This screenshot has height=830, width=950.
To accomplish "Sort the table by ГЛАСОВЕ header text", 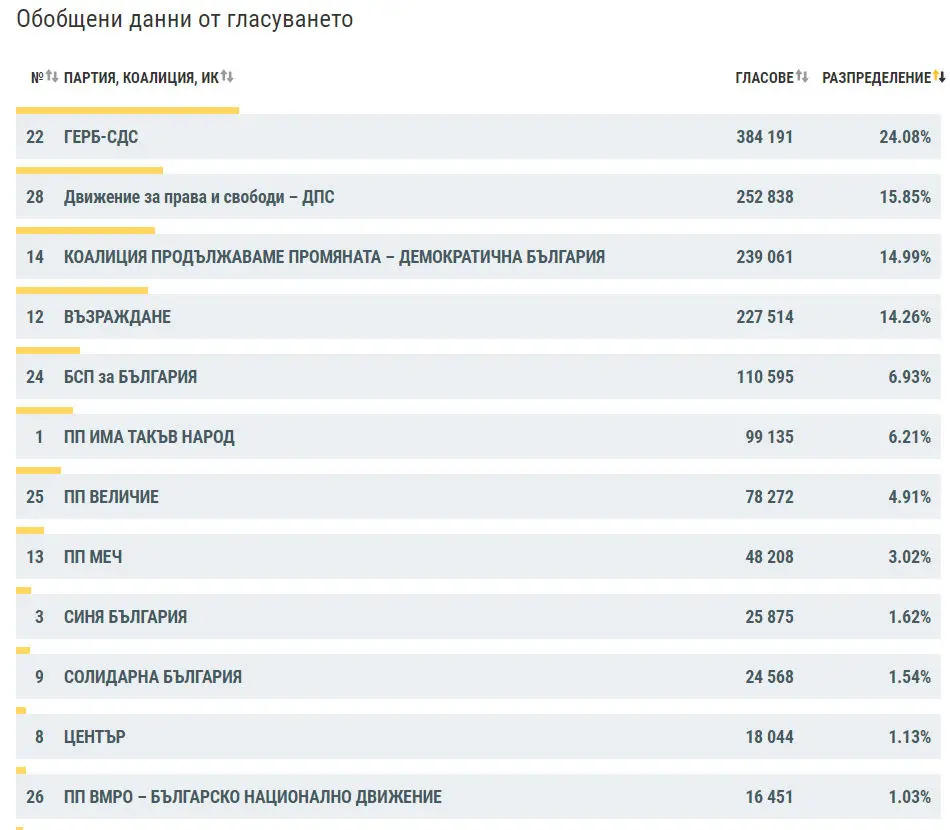I will [x=763, y=78].
